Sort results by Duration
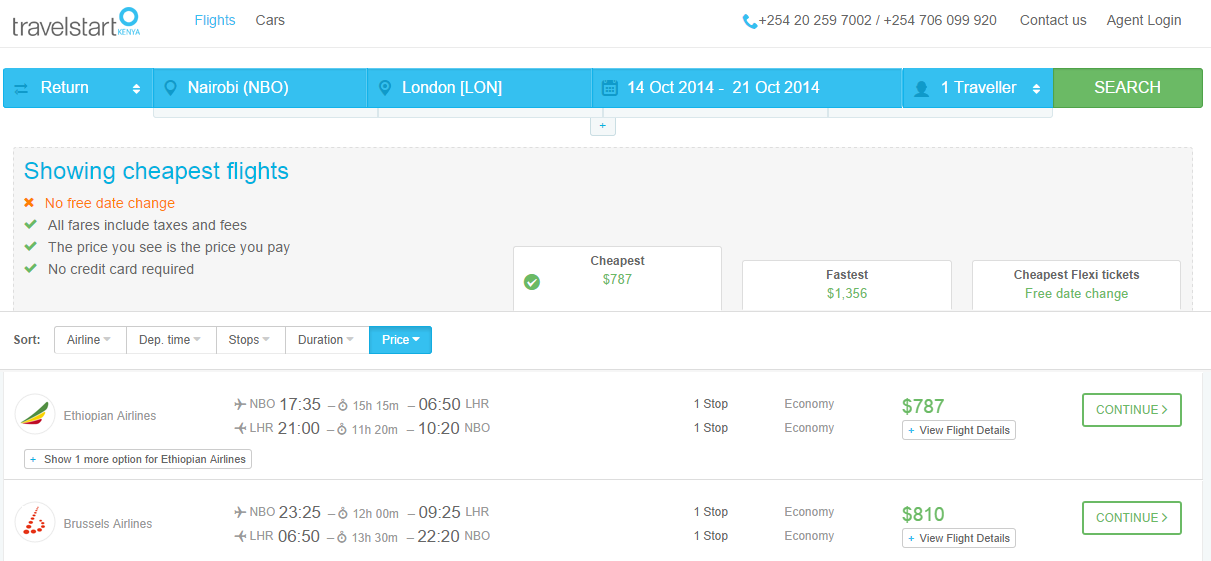 pos(327,340)
